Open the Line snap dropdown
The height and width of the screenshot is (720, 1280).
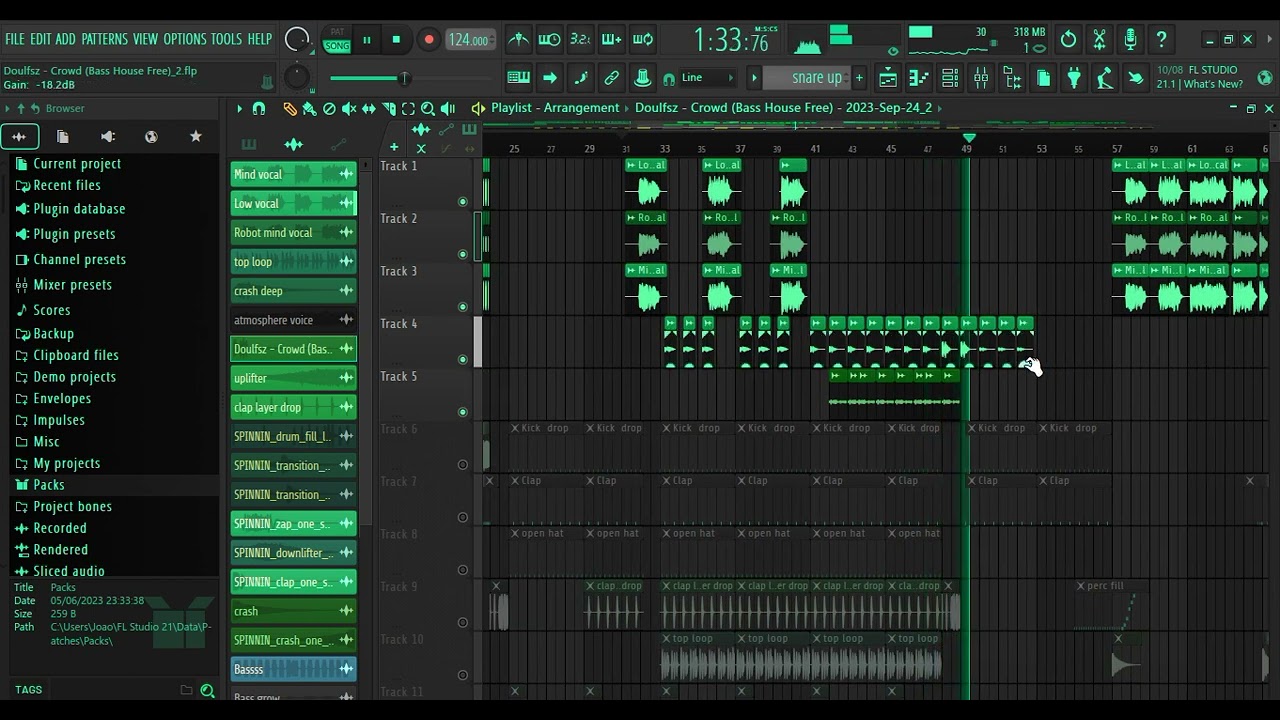tap(708, 78)
